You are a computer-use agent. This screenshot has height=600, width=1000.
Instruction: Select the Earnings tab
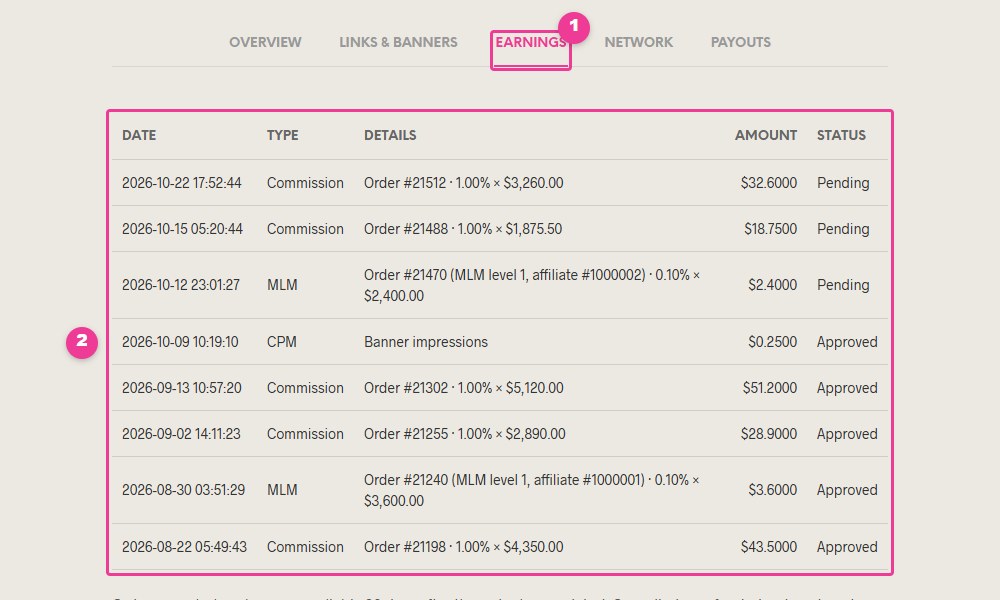(x=531, y=42)
